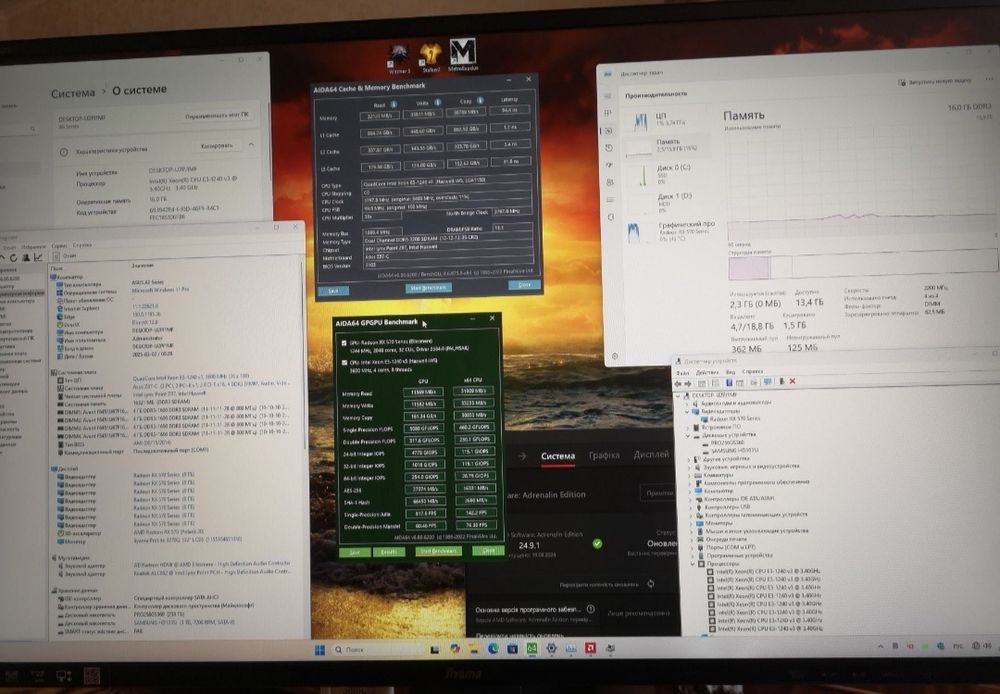Click Close in Cache & Memory Benchmark
The width and height of the screenshot is (1000, 694).
pos(524,284)
